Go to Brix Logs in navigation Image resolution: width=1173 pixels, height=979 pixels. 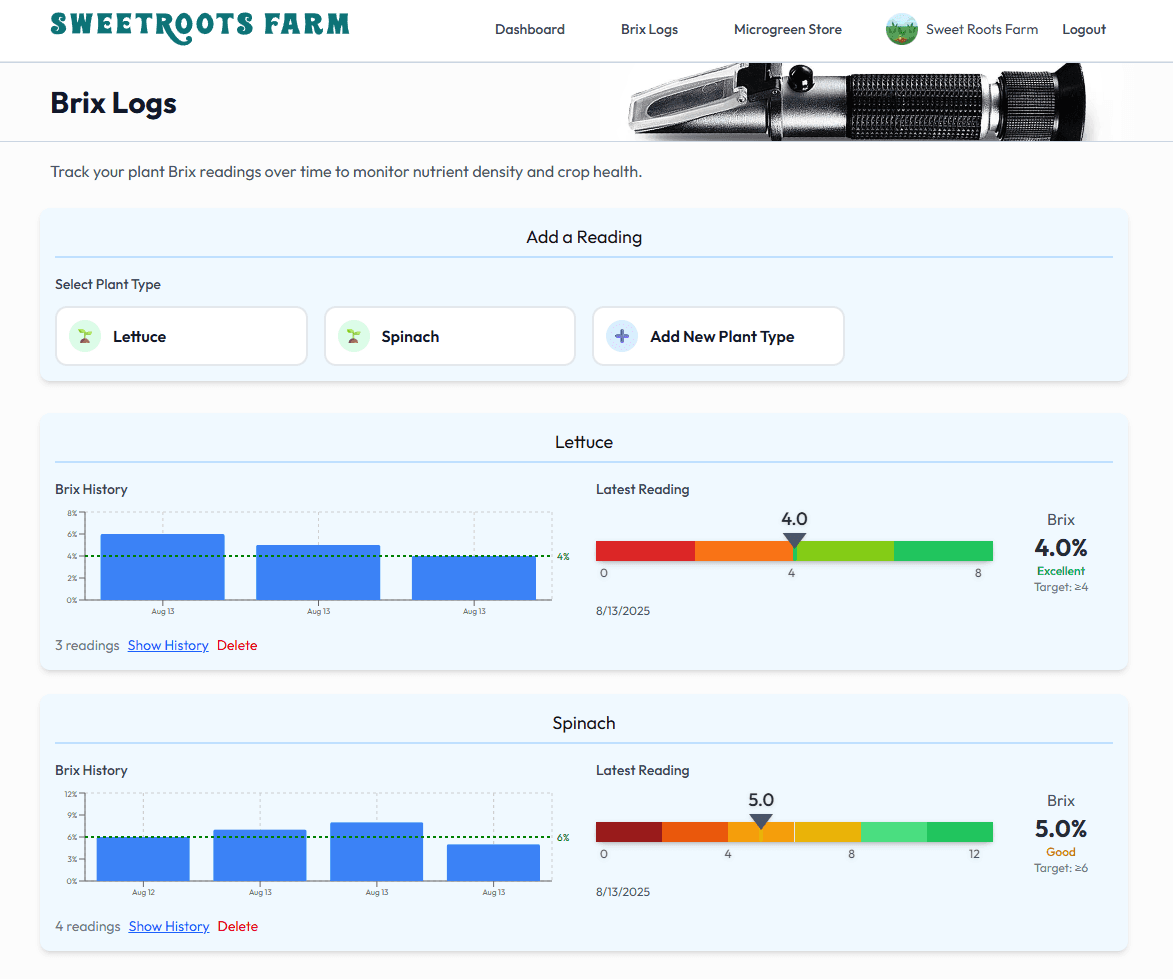pyautogui.click(x=649, y=29)
